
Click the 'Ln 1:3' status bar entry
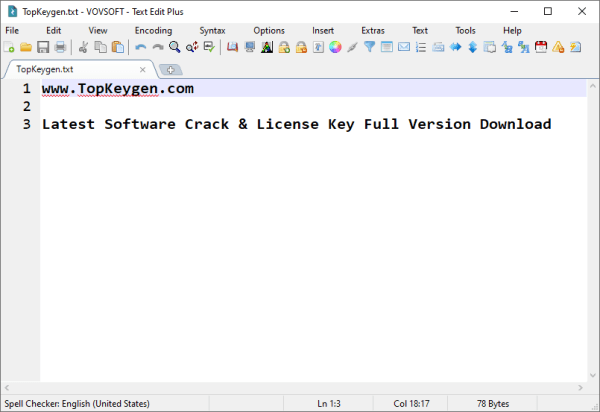point(329,404)
